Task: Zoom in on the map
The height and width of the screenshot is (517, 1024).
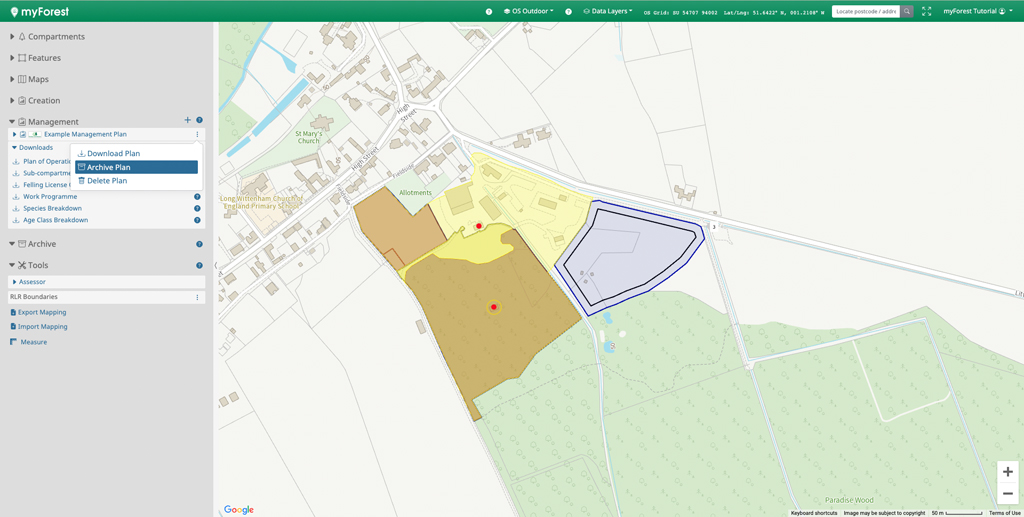Action: 1007,472
